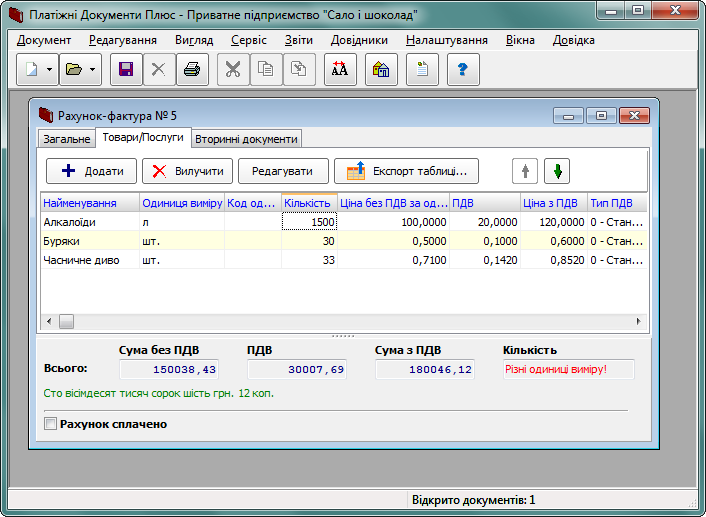Open the Довідка menu
Screen dimensions: 706x517
click(x=573, y=40)
